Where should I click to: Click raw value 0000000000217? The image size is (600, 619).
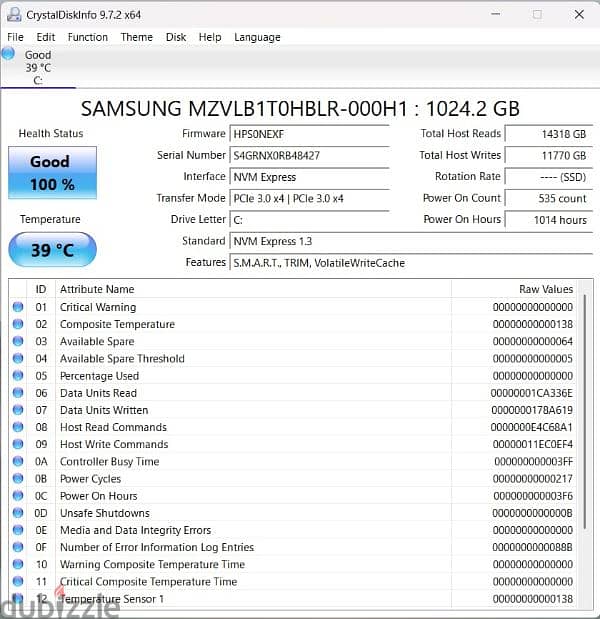(533, 479)
